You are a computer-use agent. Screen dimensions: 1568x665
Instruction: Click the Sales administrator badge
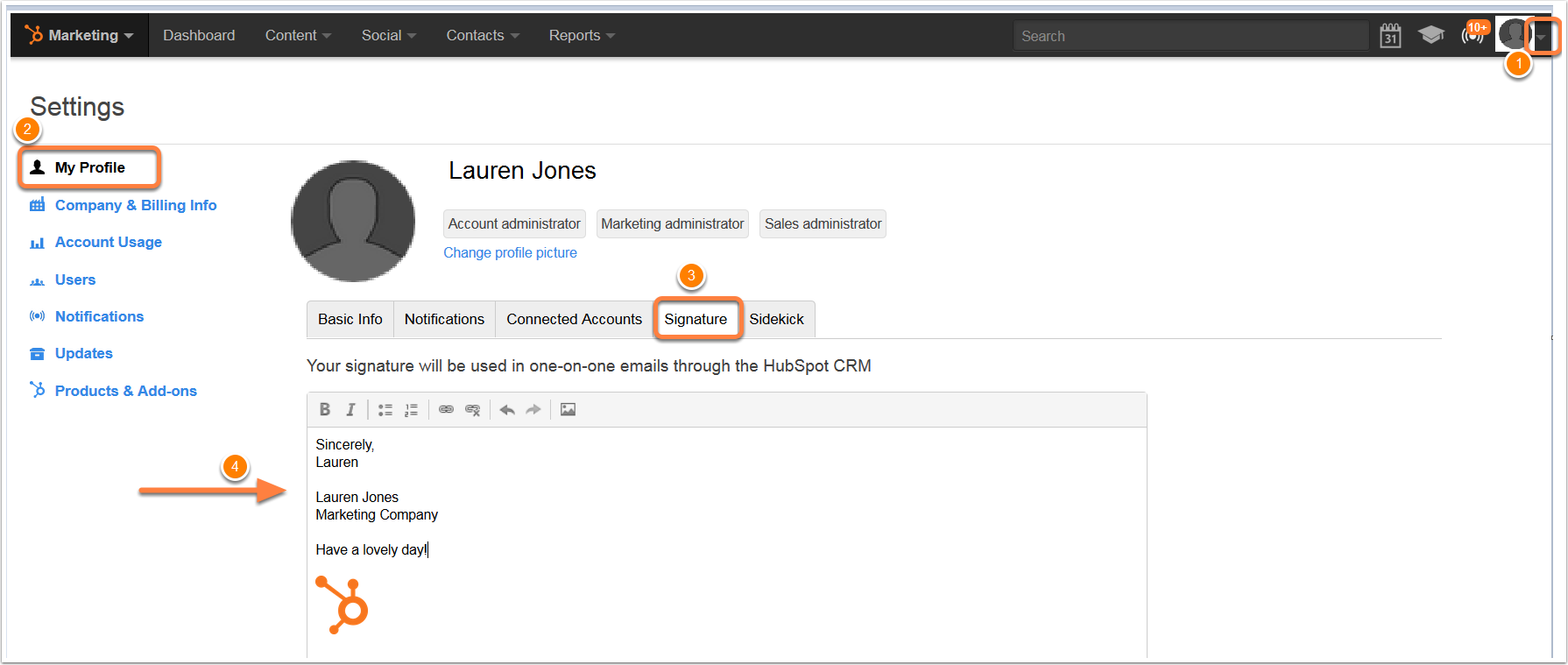pyautogui.click(x=823, y=223)
